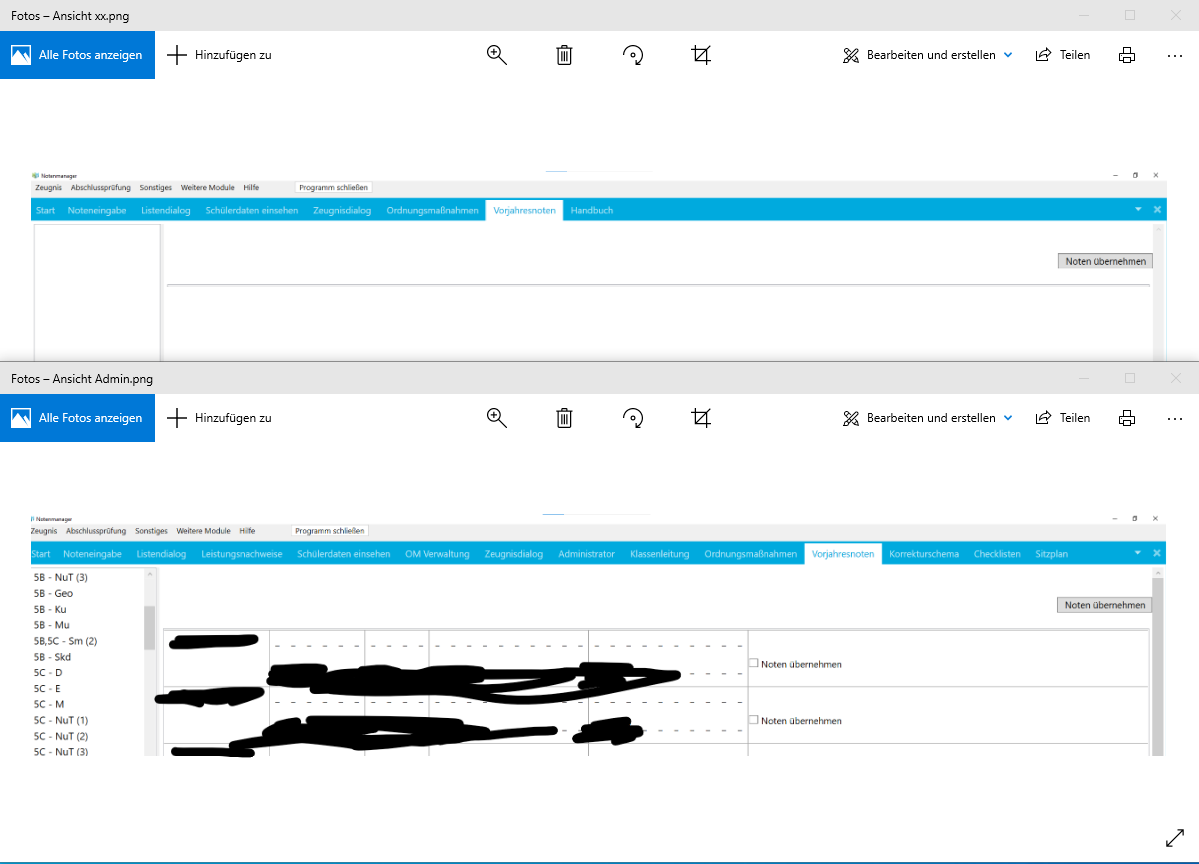The width and height of the screenshot is (1199, 864).
Task: Open the Korrekturschema tab
Action: pyautogui.click(x=923, y=554)
